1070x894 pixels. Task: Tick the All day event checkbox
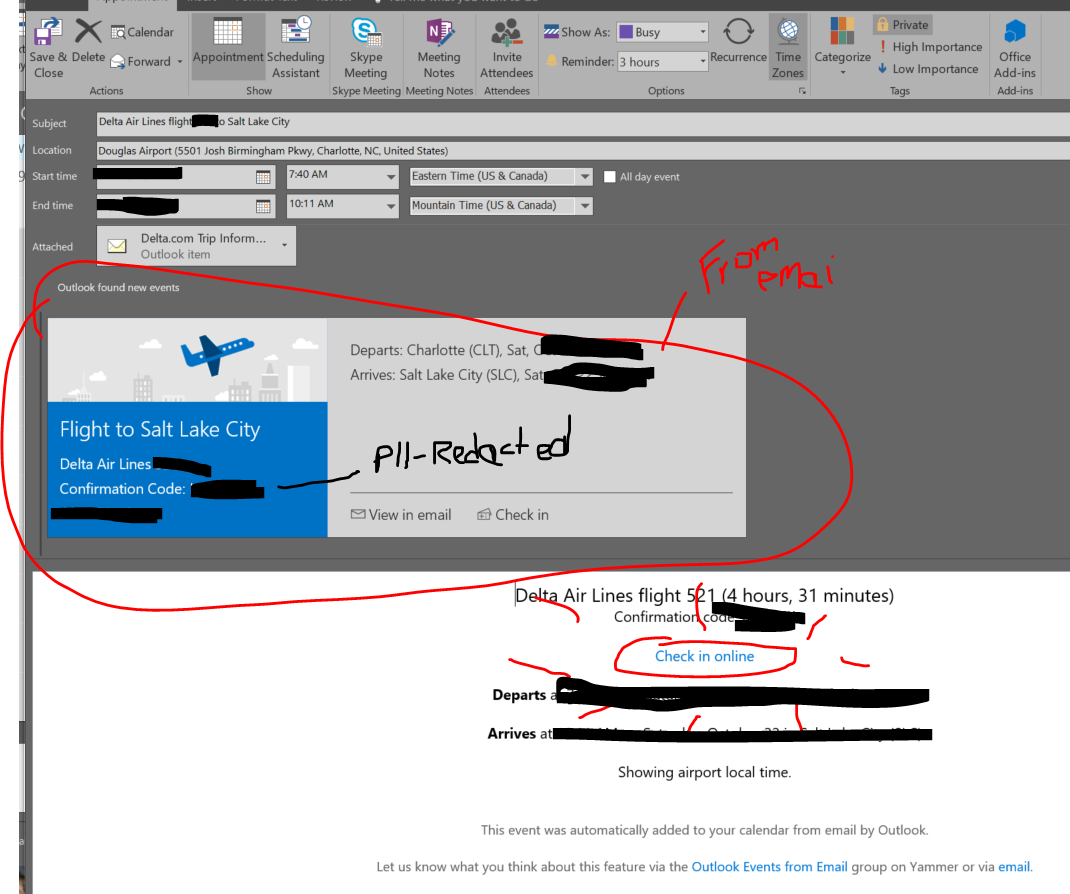tap(609, 177)
